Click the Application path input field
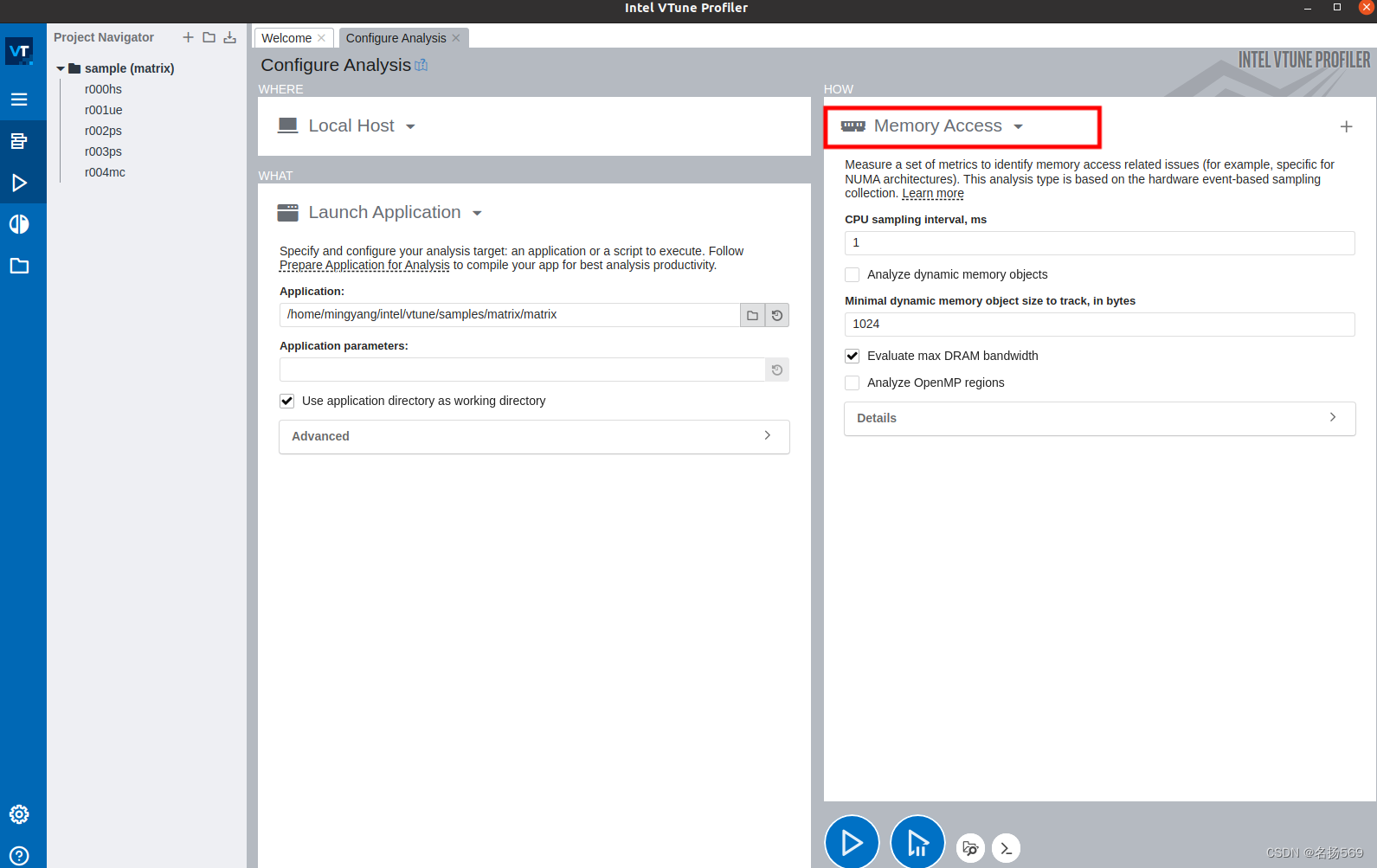The height and width of the screenshot is (868, 1377). click(x=510, y=315)
